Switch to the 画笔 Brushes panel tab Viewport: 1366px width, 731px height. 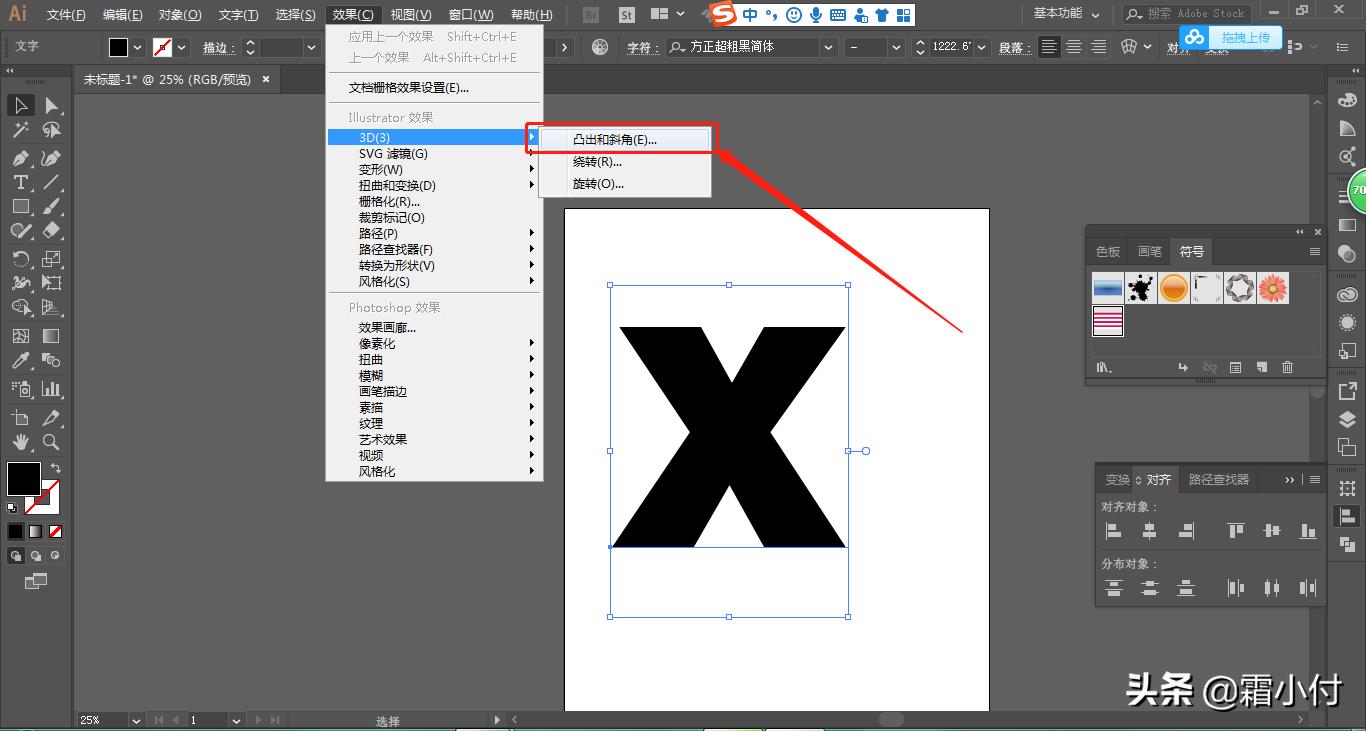1149,251
